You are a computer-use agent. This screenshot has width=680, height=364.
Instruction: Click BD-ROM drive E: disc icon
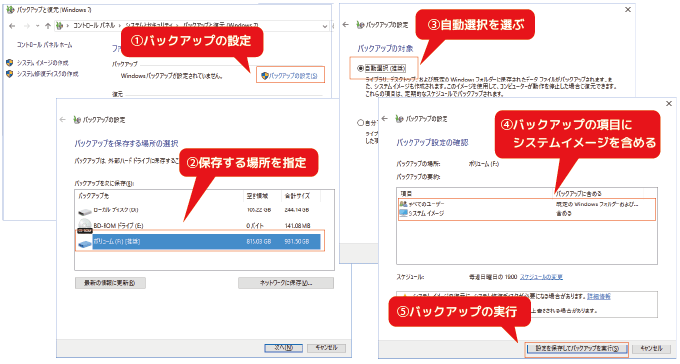[x=85, y=225]
